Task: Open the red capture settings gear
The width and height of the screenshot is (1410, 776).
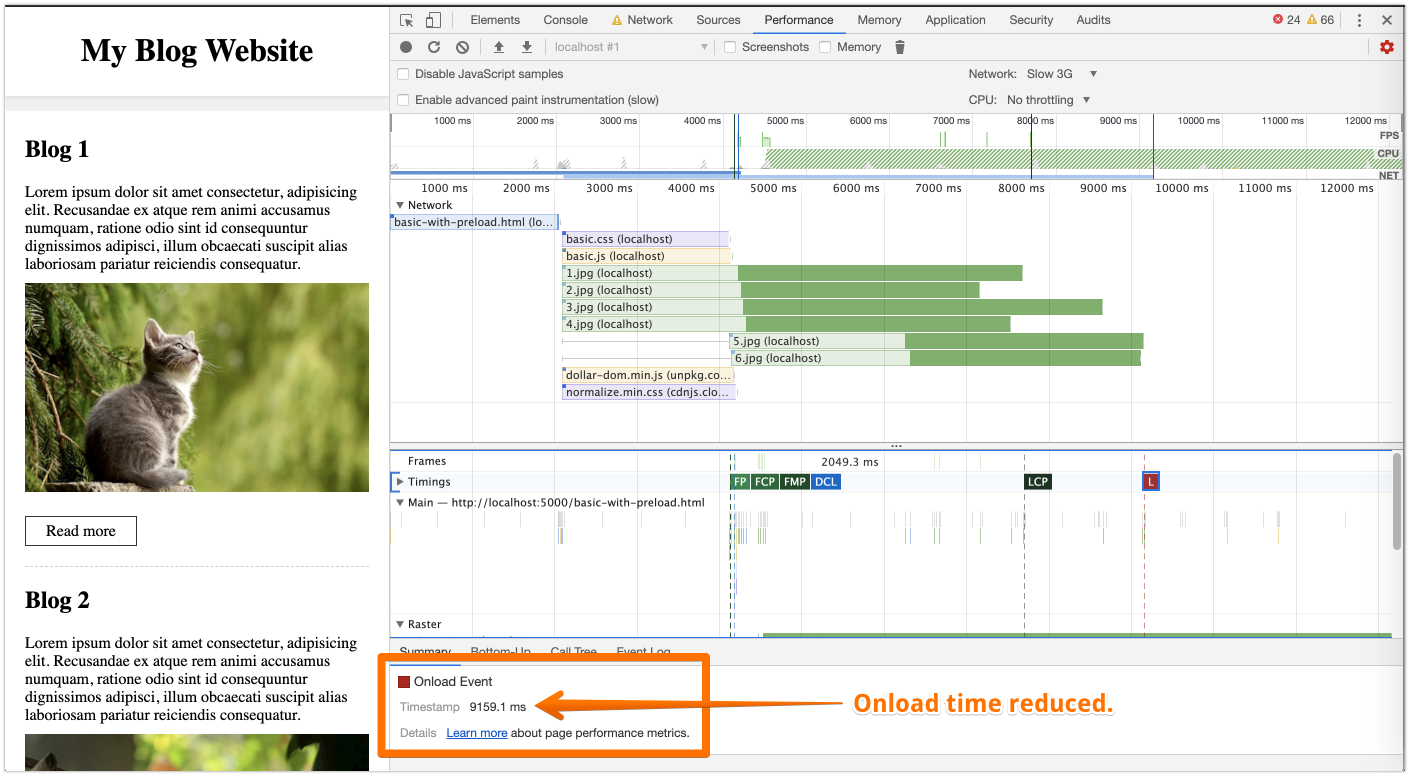Action: [1386, 47]
